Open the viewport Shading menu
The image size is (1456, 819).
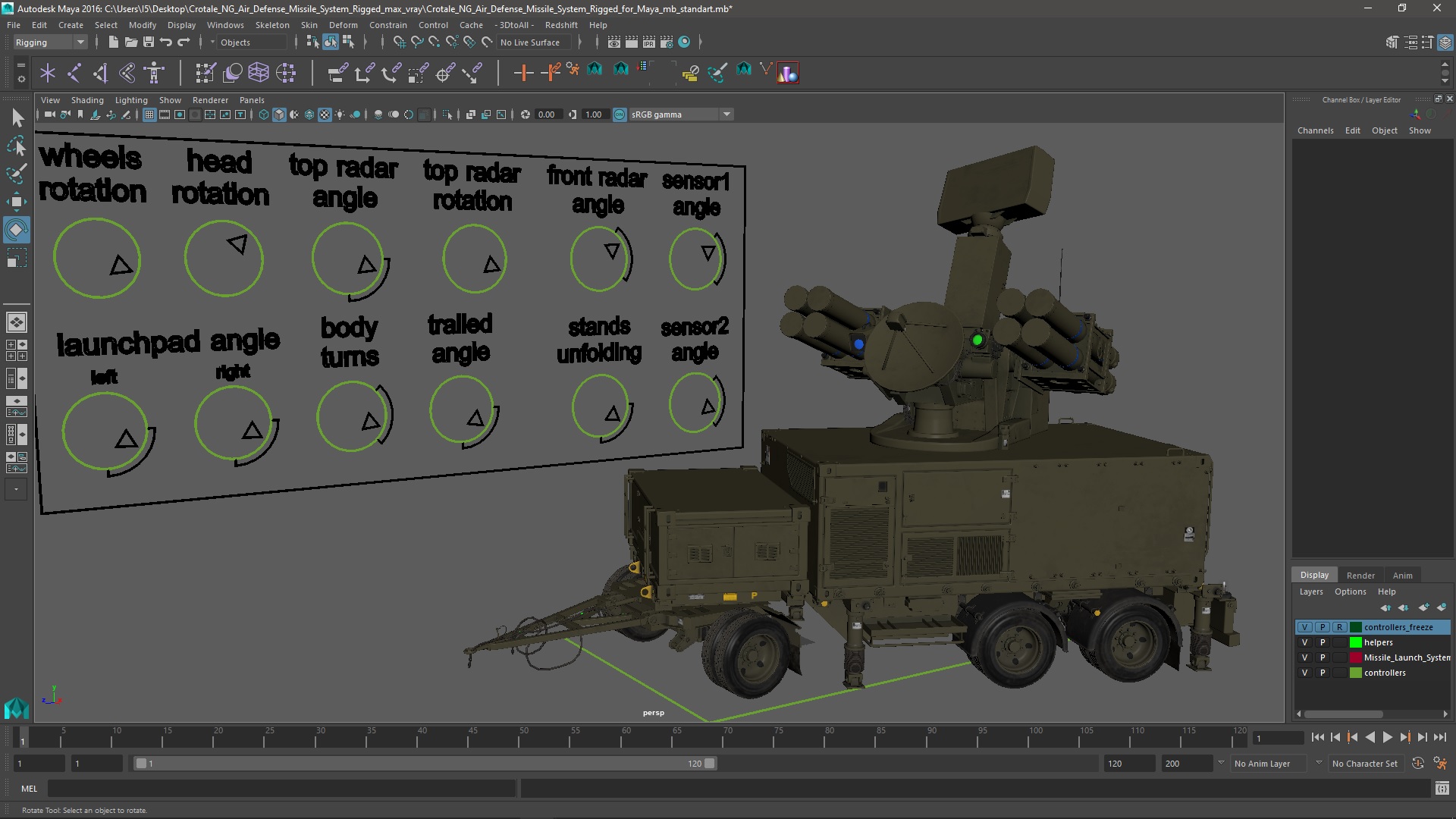coord(87,100)
